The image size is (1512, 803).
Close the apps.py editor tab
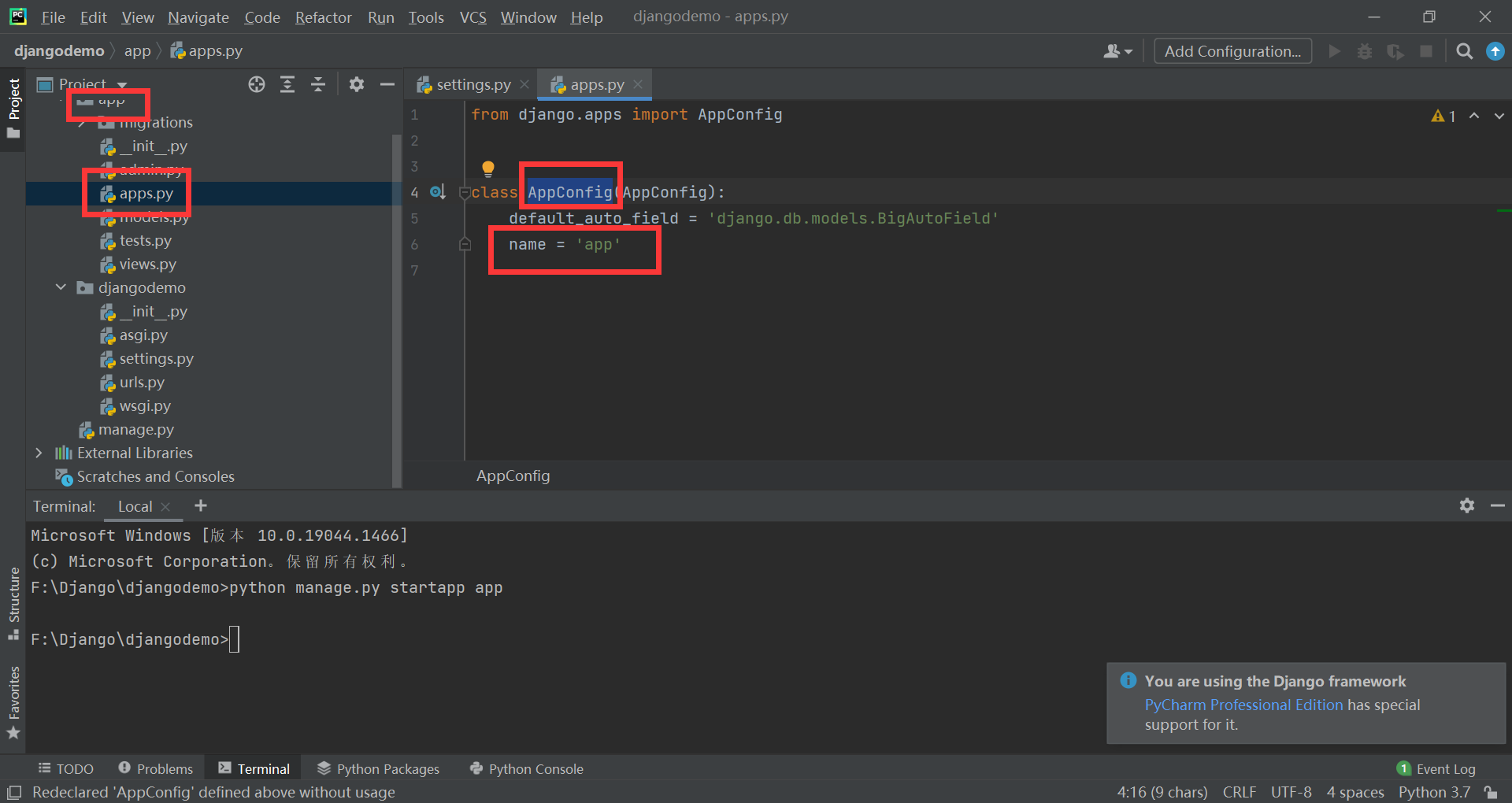point(638,84)
